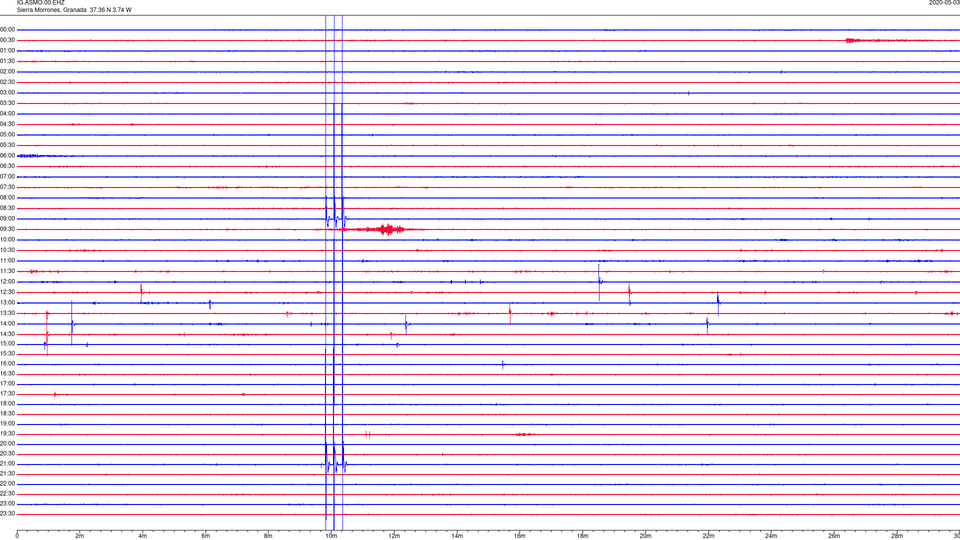Select the 13:30 time label
Screen dimensions: 960x540
(x=8, y=313)
